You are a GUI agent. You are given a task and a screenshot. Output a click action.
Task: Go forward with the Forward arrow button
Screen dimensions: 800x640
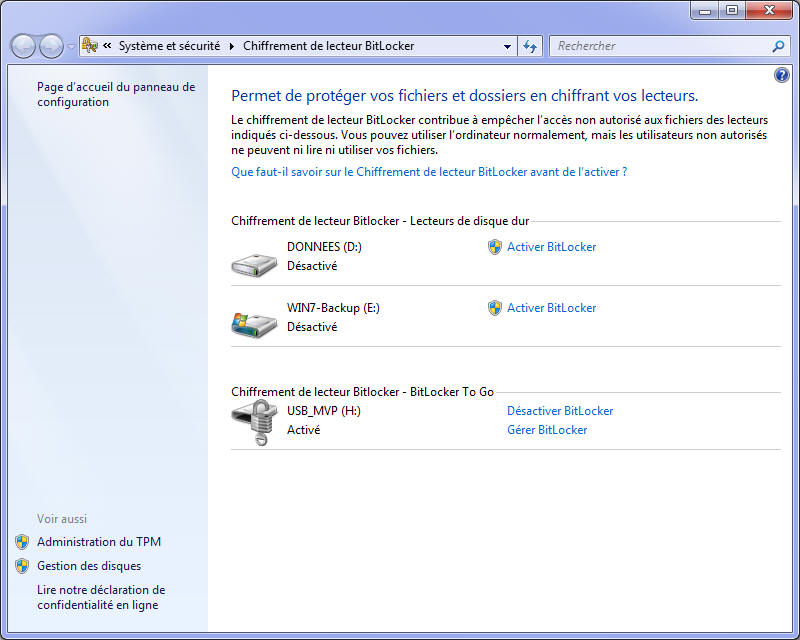coord(50,46)
